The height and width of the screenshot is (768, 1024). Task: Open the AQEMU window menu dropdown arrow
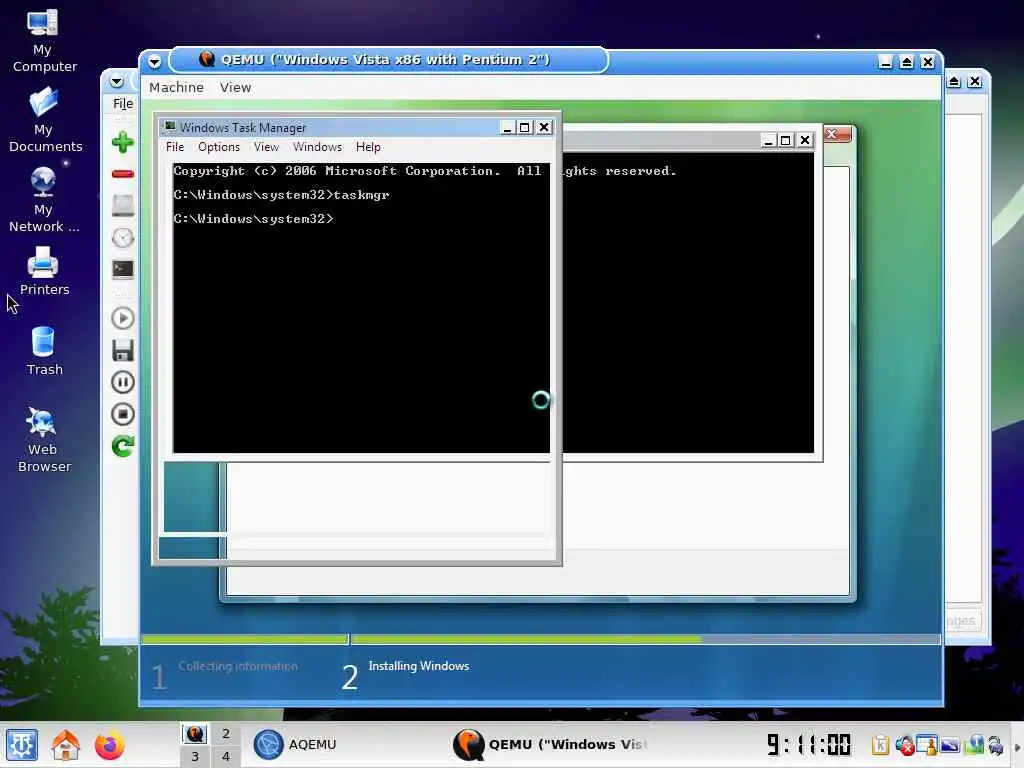pos(116,82)
